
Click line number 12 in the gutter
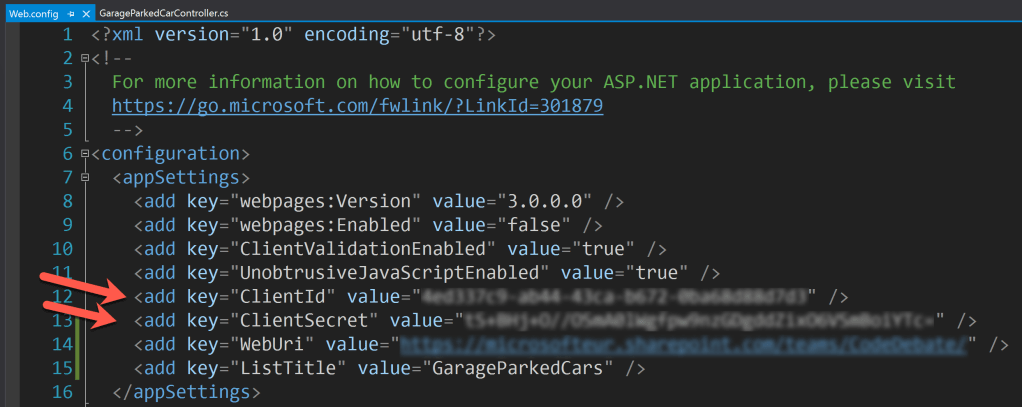click(63, 297)
